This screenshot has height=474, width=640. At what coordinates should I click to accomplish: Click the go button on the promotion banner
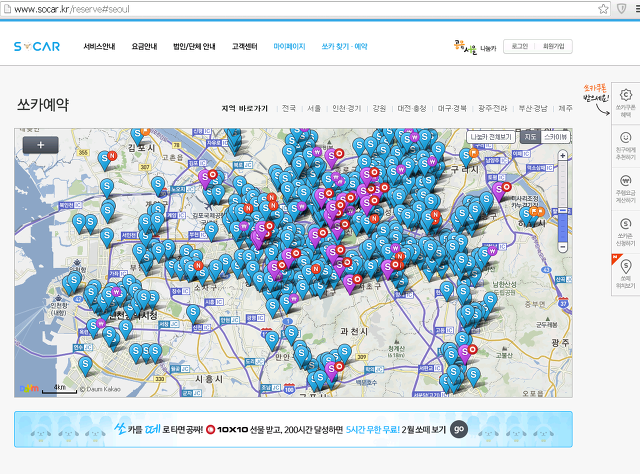pos(459,429)
